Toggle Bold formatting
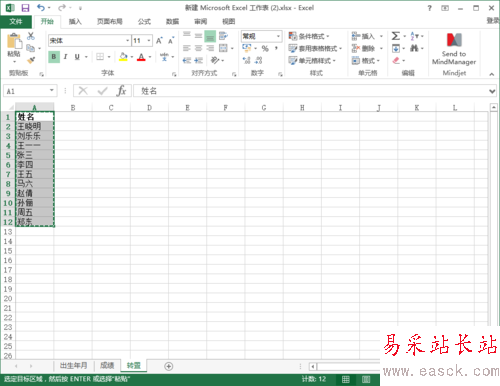This screenshot has height=386, width=500. pyautogui.click(x=54, y=57)
